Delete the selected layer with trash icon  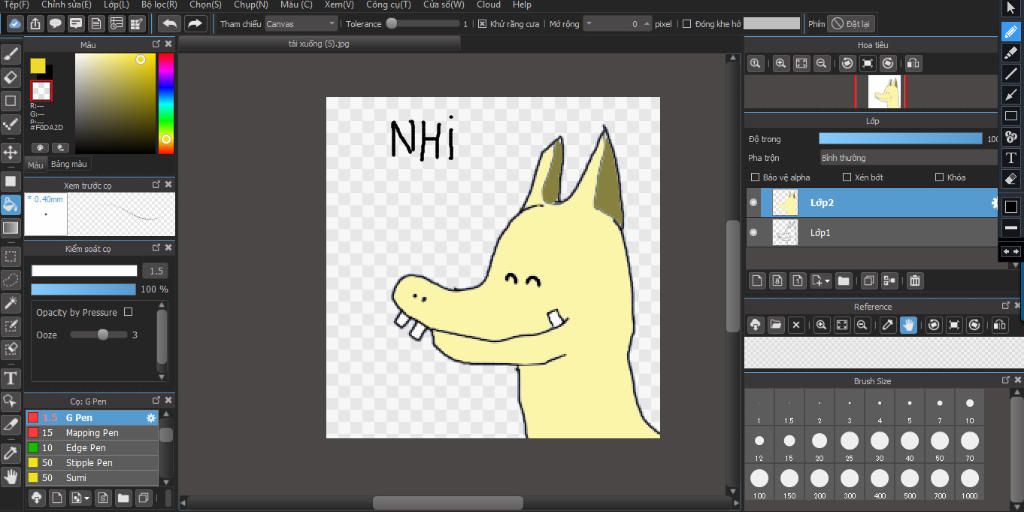point(915,281)
